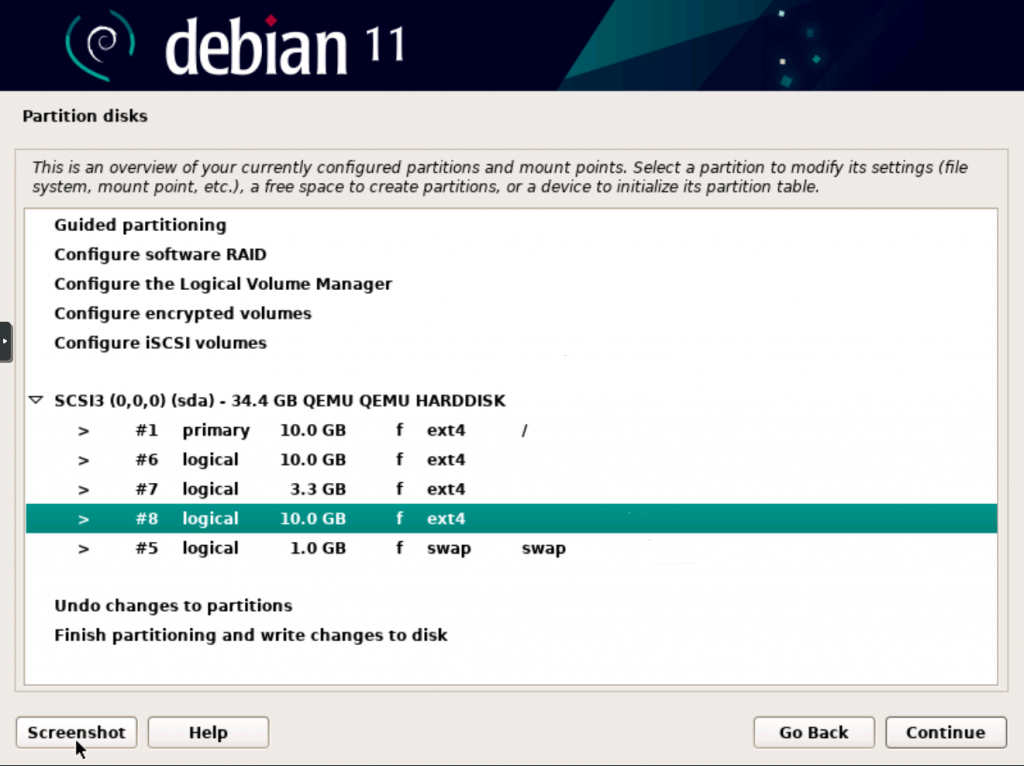Click the arrow beside partition #6 logical
Image resolution: width=1024 pixels, height=766 pixels.
tap(84, 461)
